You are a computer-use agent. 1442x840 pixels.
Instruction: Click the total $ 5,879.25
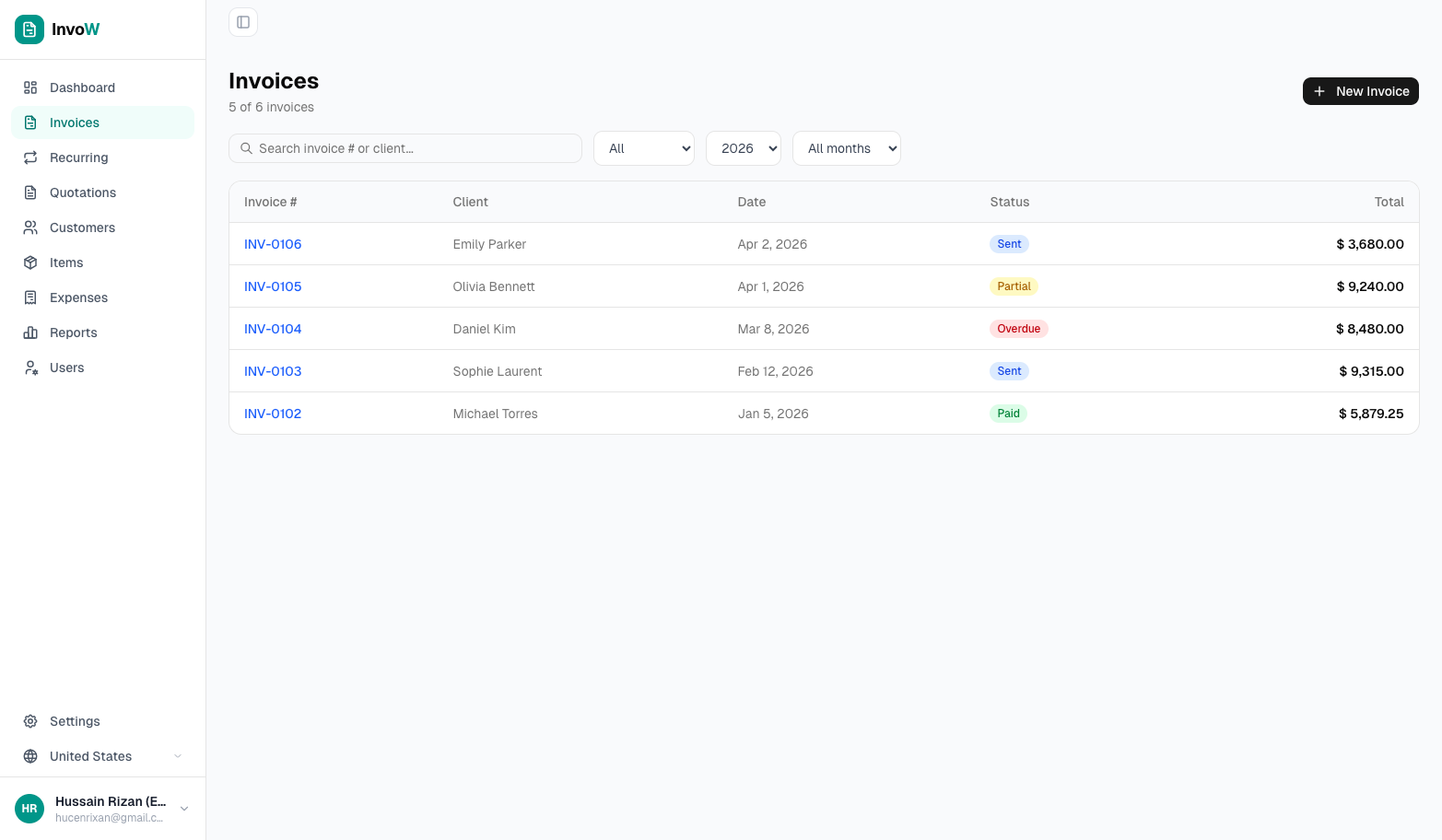point(1371,414)
